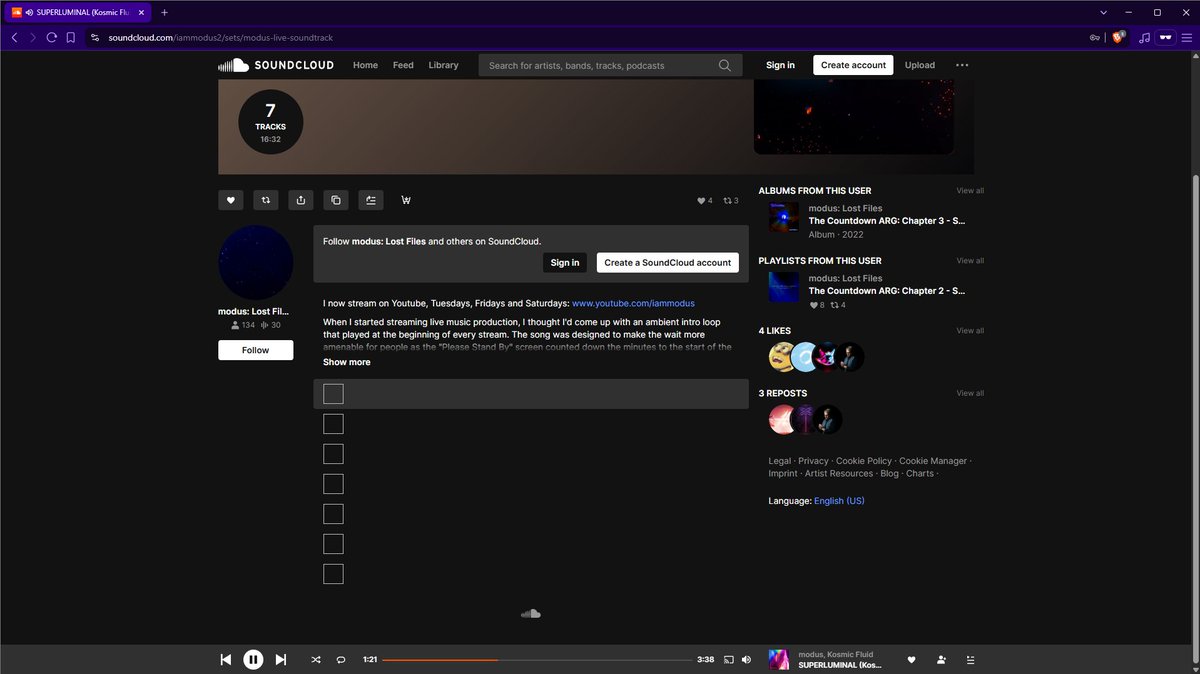The image size is (1200, 674).
Task: Toggle shuffle in the player bar
Action: [x=316, y=659]
